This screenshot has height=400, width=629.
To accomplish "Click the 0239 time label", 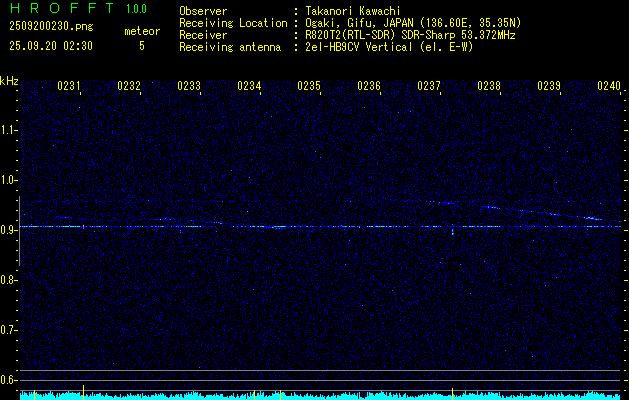I will click(x=549, y=86).
